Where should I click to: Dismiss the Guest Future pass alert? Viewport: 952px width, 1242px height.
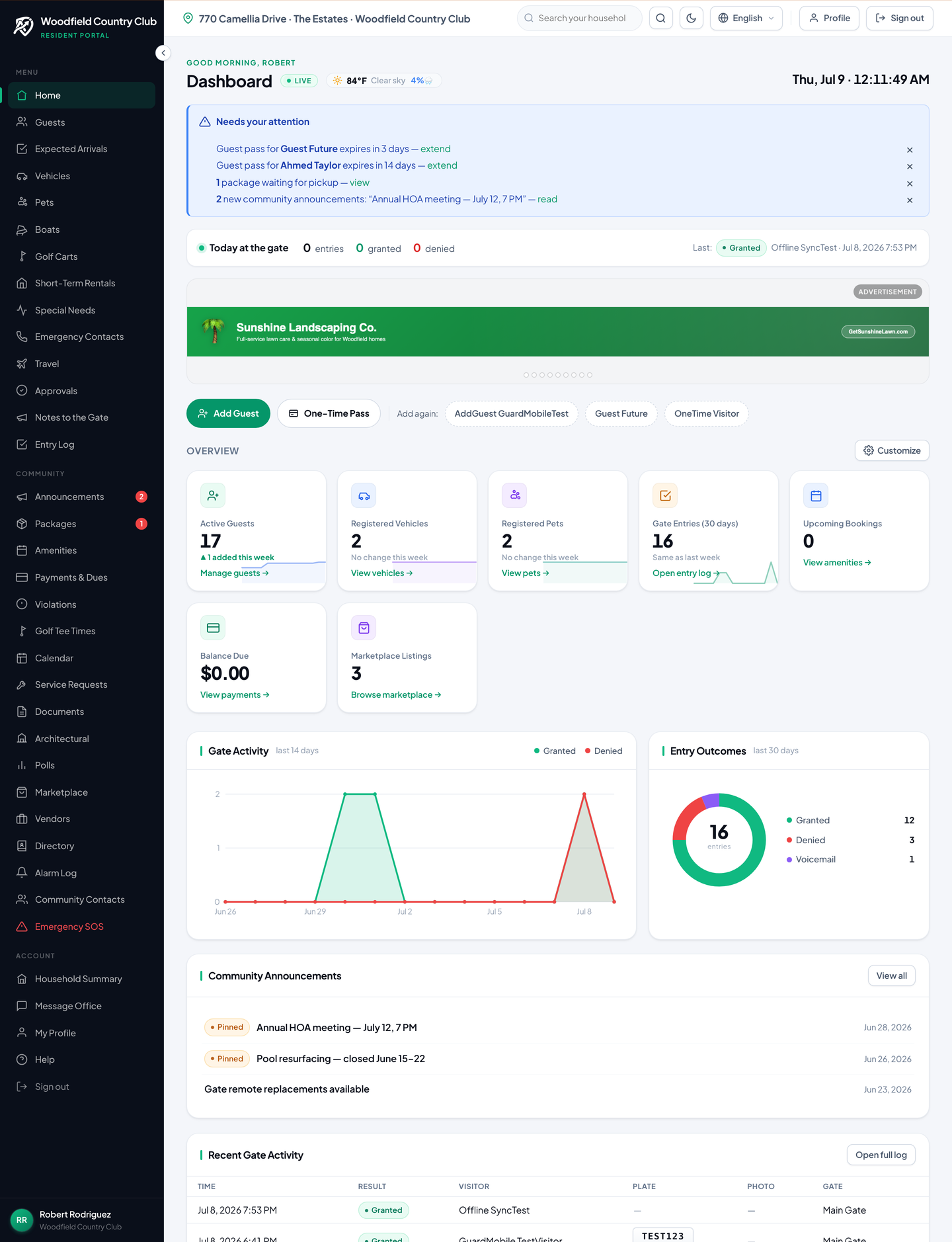910,150
